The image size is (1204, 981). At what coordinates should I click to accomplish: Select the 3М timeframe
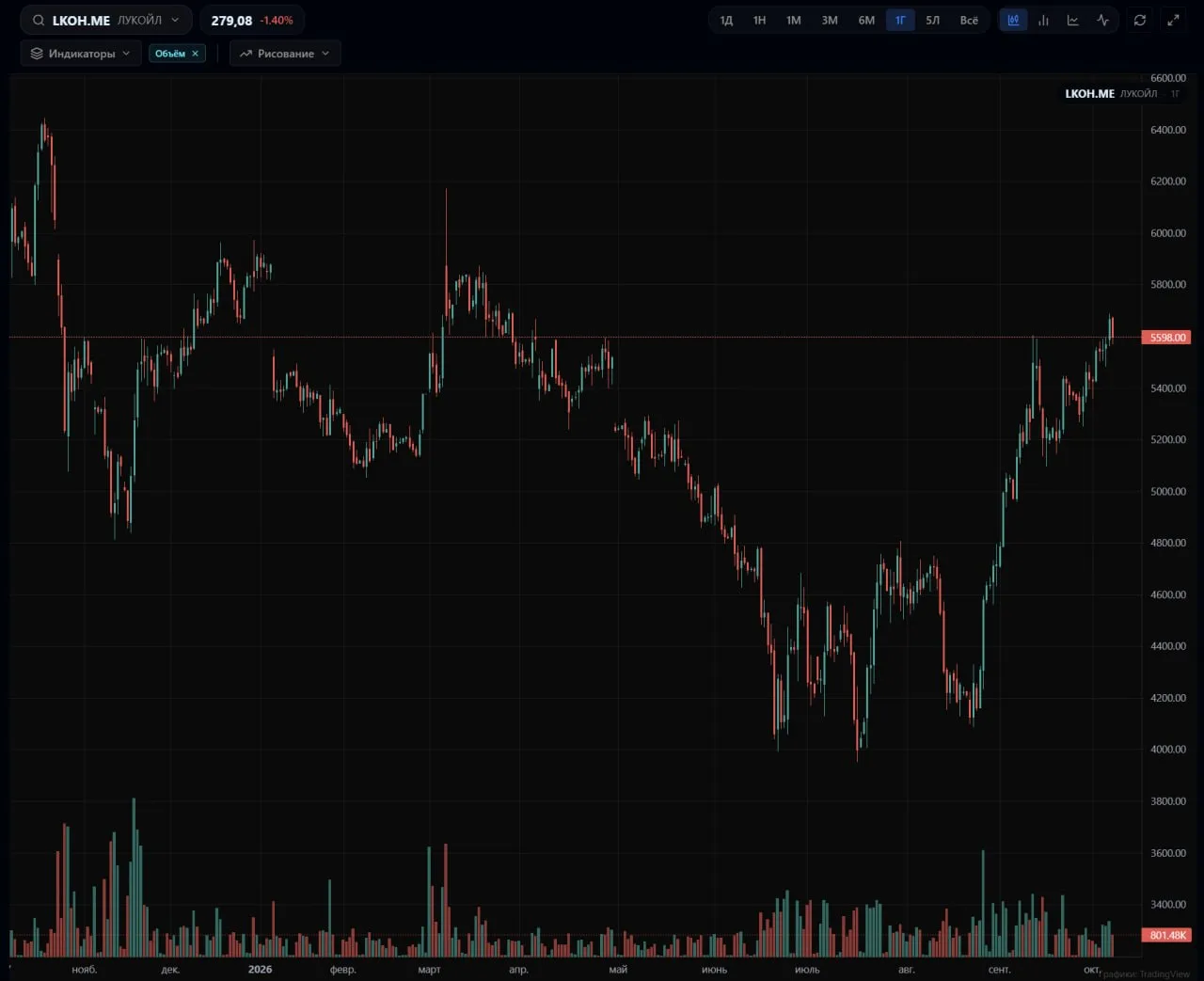tap(830, 20)
